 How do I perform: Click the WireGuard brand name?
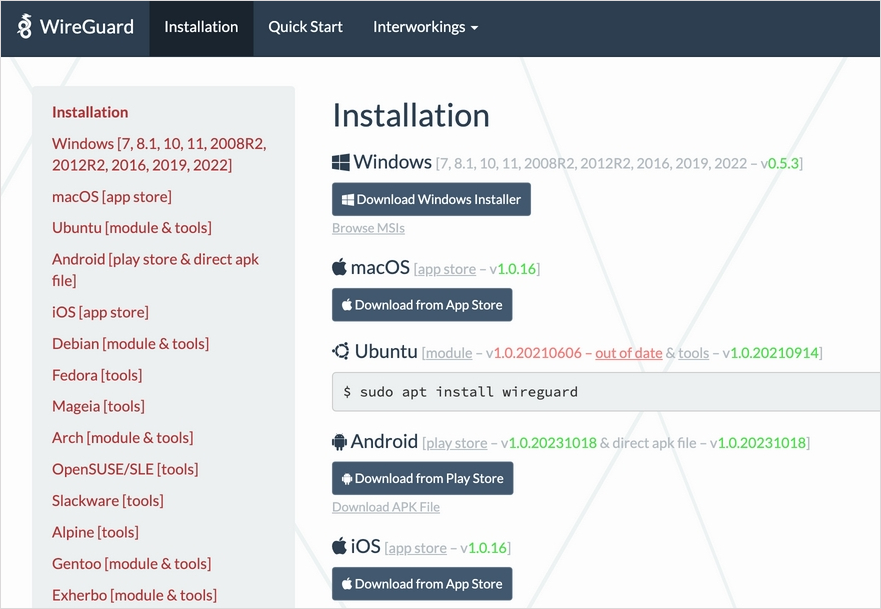87,26
